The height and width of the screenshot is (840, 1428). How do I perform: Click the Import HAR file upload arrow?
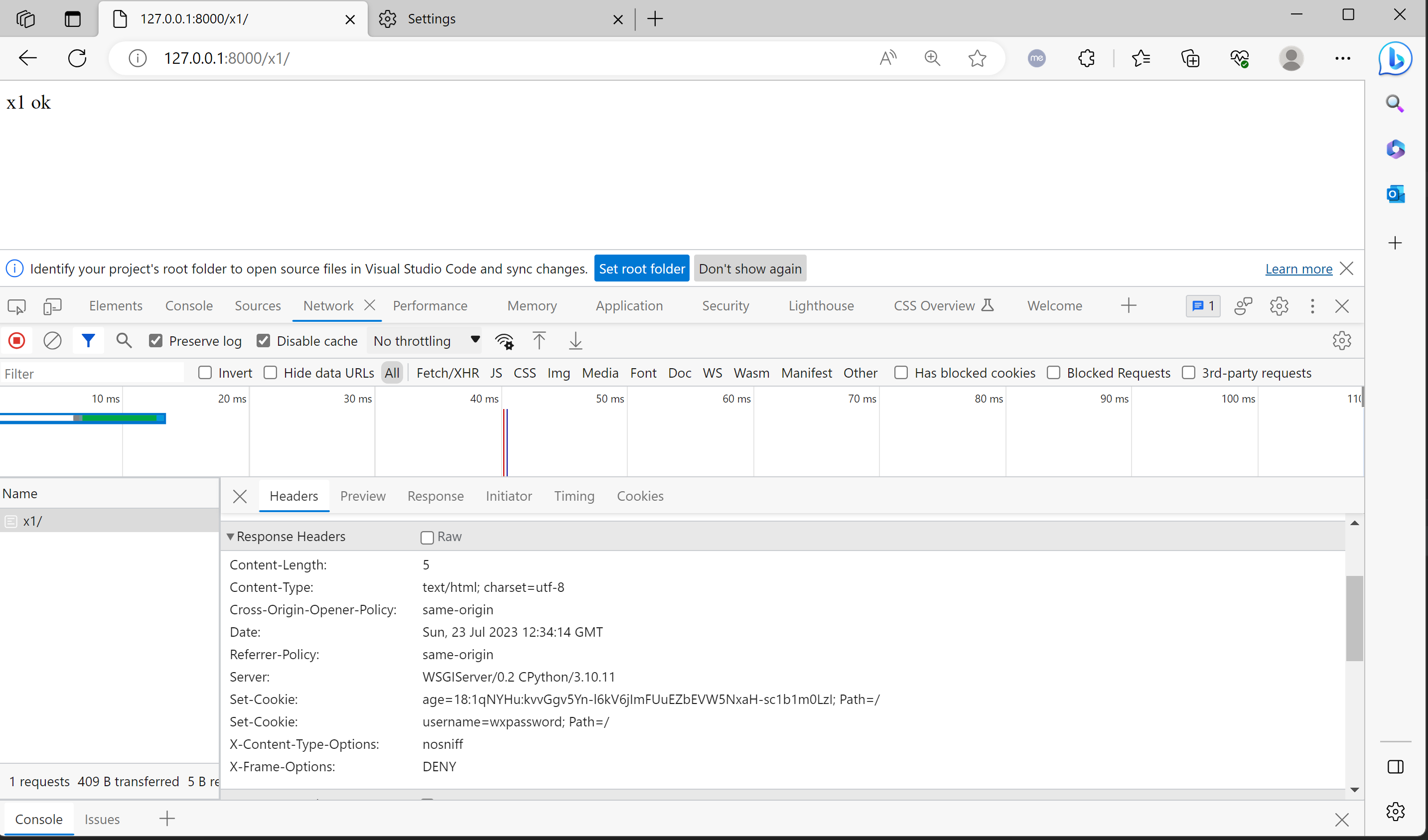pos(539,341)
